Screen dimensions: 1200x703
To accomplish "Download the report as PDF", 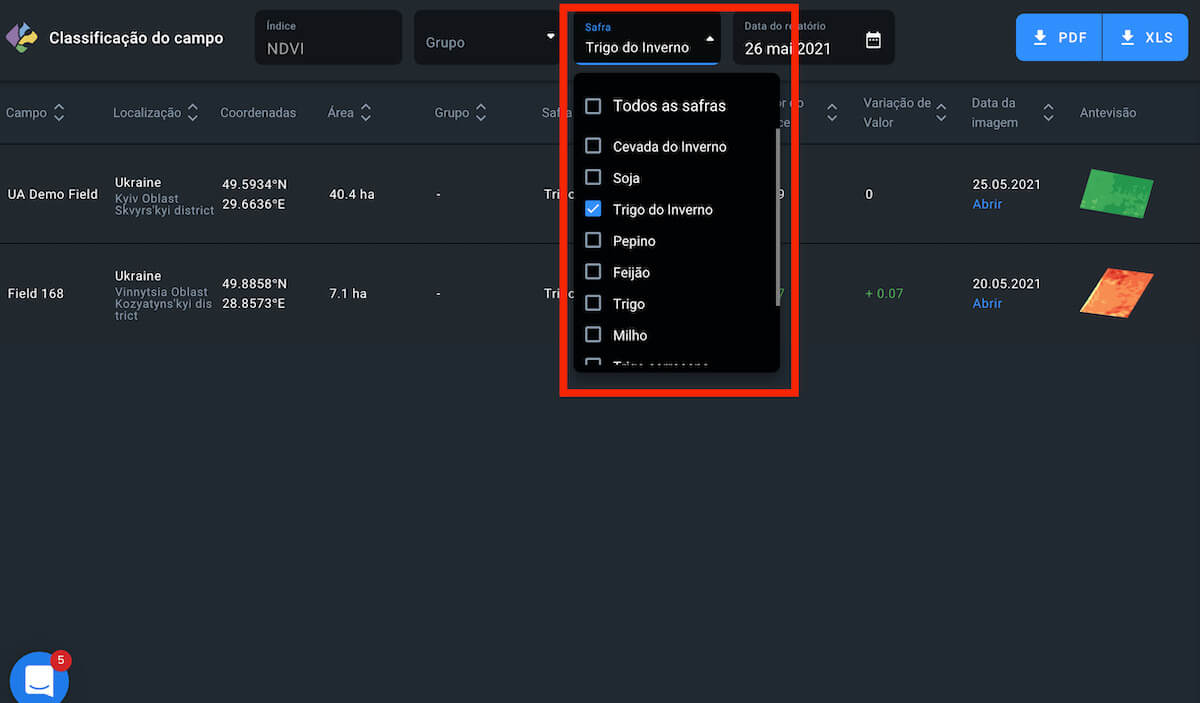I will pyautogui.click(x=1059, y=38).
